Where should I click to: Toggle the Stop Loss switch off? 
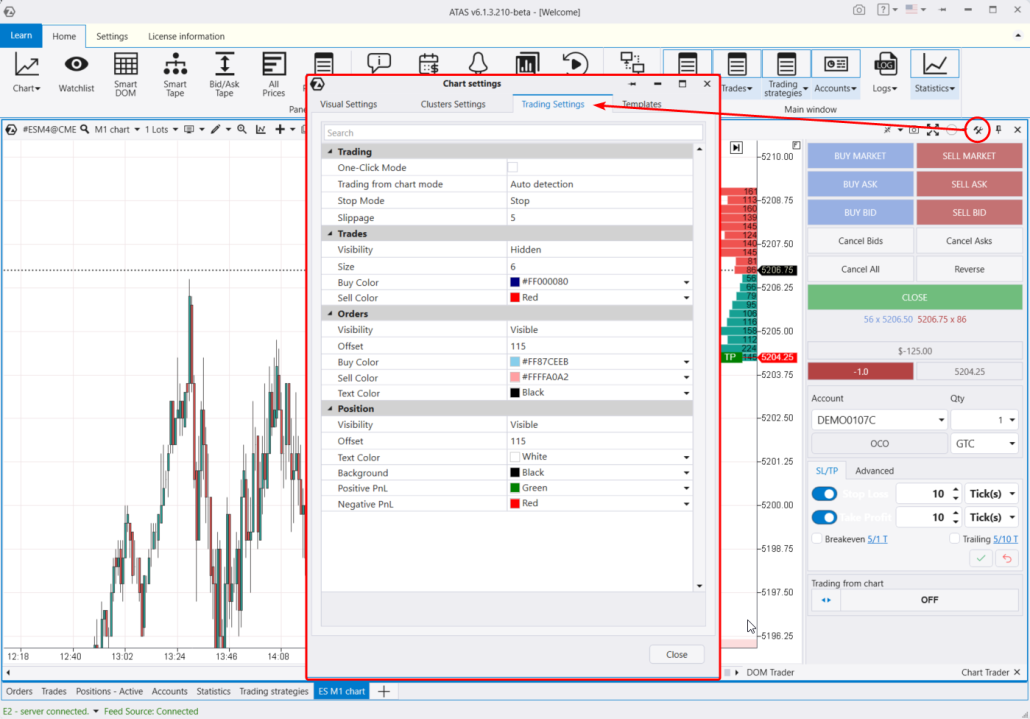(823, 493)
